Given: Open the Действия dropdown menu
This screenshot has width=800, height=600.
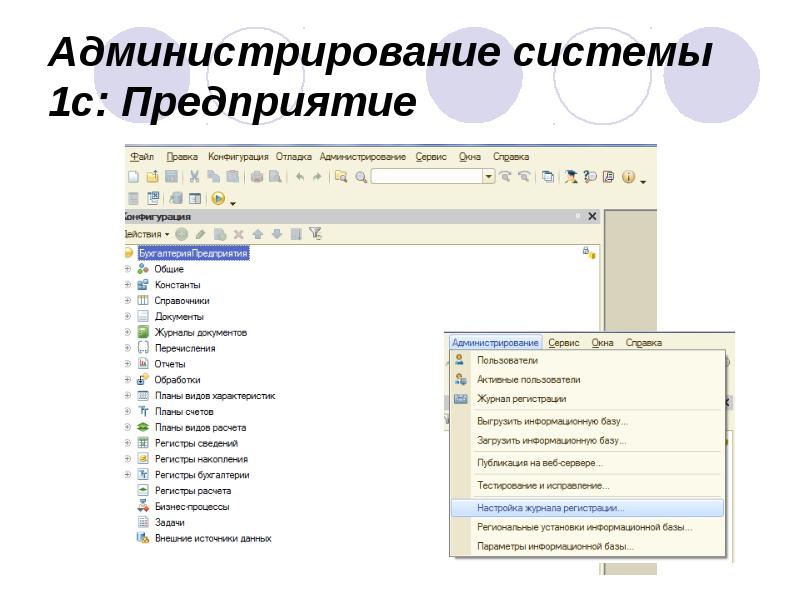Looking at the screenshot, I should point(146,234).
